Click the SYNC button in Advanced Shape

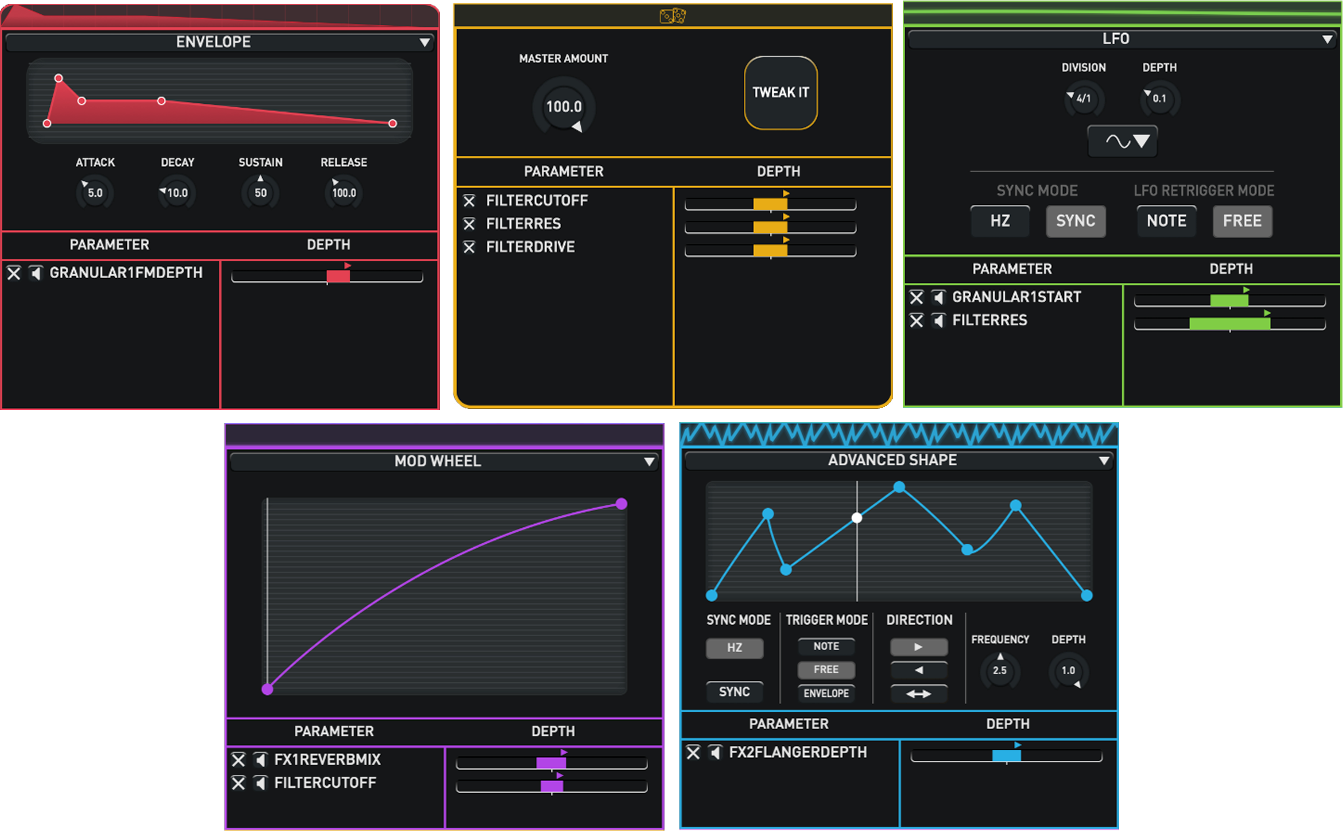pyautogui.click(x=734, y=692)
